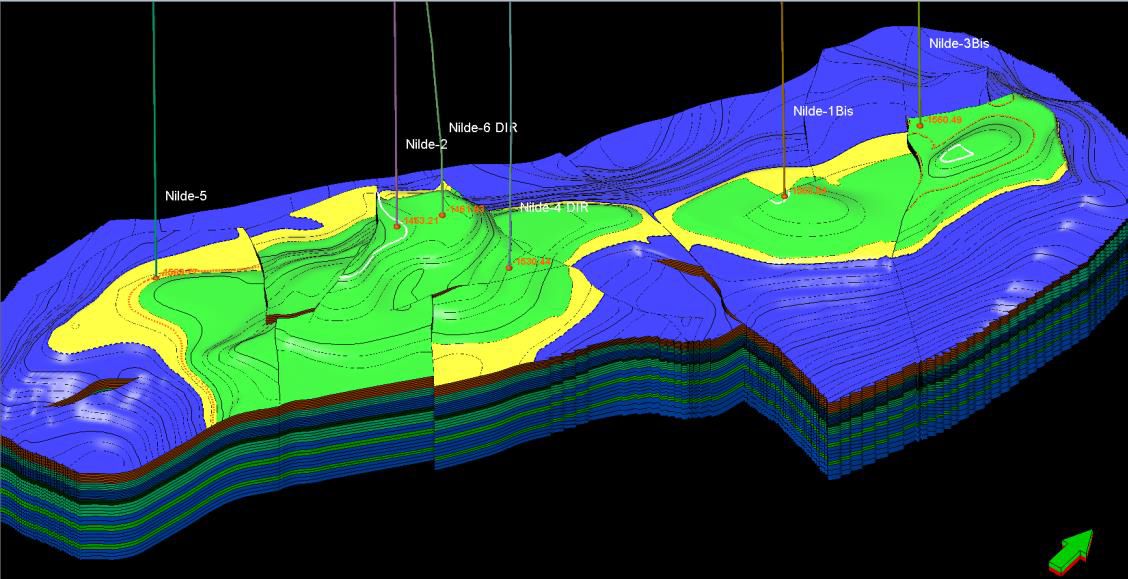
Task: Select the Nilde-1Bis well label
Action: [x=823, y=111]
